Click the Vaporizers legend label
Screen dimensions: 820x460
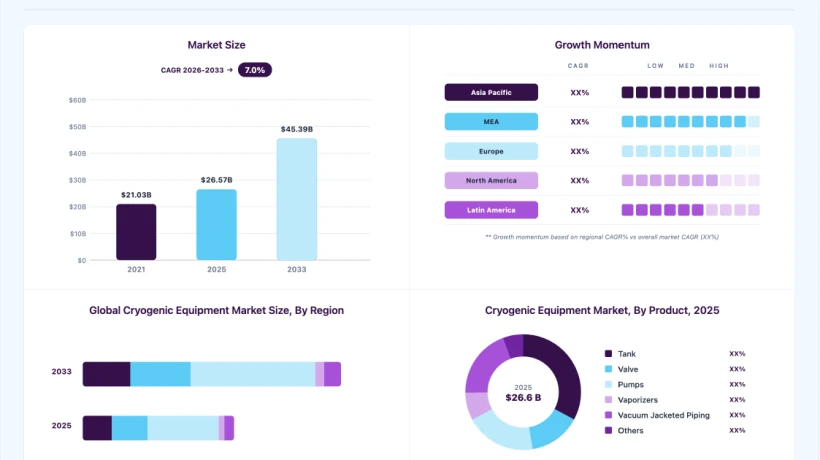tap(637, 400)
